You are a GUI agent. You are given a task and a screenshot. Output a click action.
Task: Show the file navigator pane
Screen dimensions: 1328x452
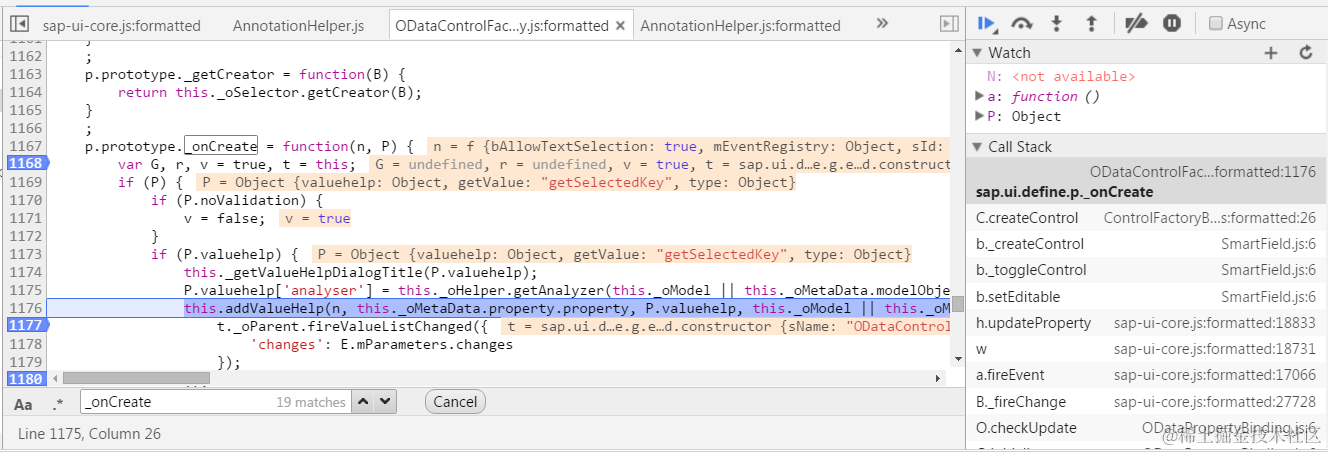(x=19, y=23)
